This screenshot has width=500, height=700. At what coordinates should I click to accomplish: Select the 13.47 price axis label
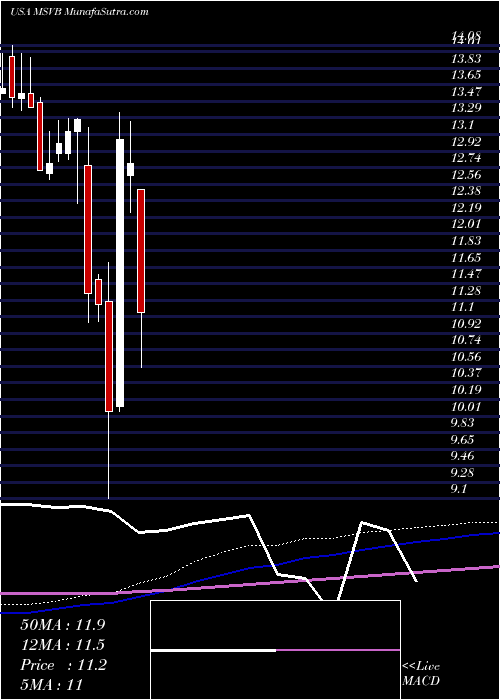[x=466, y=92]
